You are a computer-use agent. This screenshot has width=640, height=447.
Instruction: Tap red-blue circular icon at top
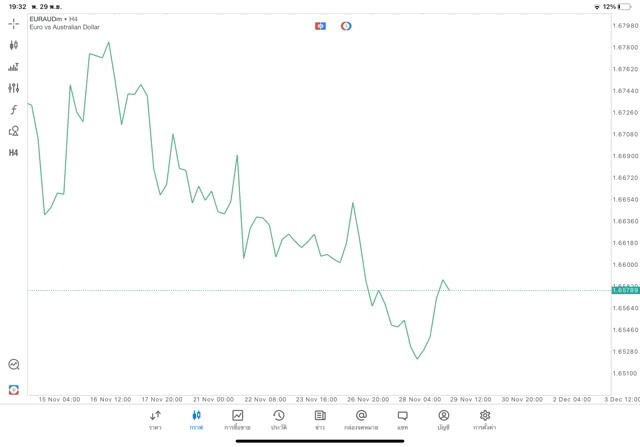click(x=346, y=26)
